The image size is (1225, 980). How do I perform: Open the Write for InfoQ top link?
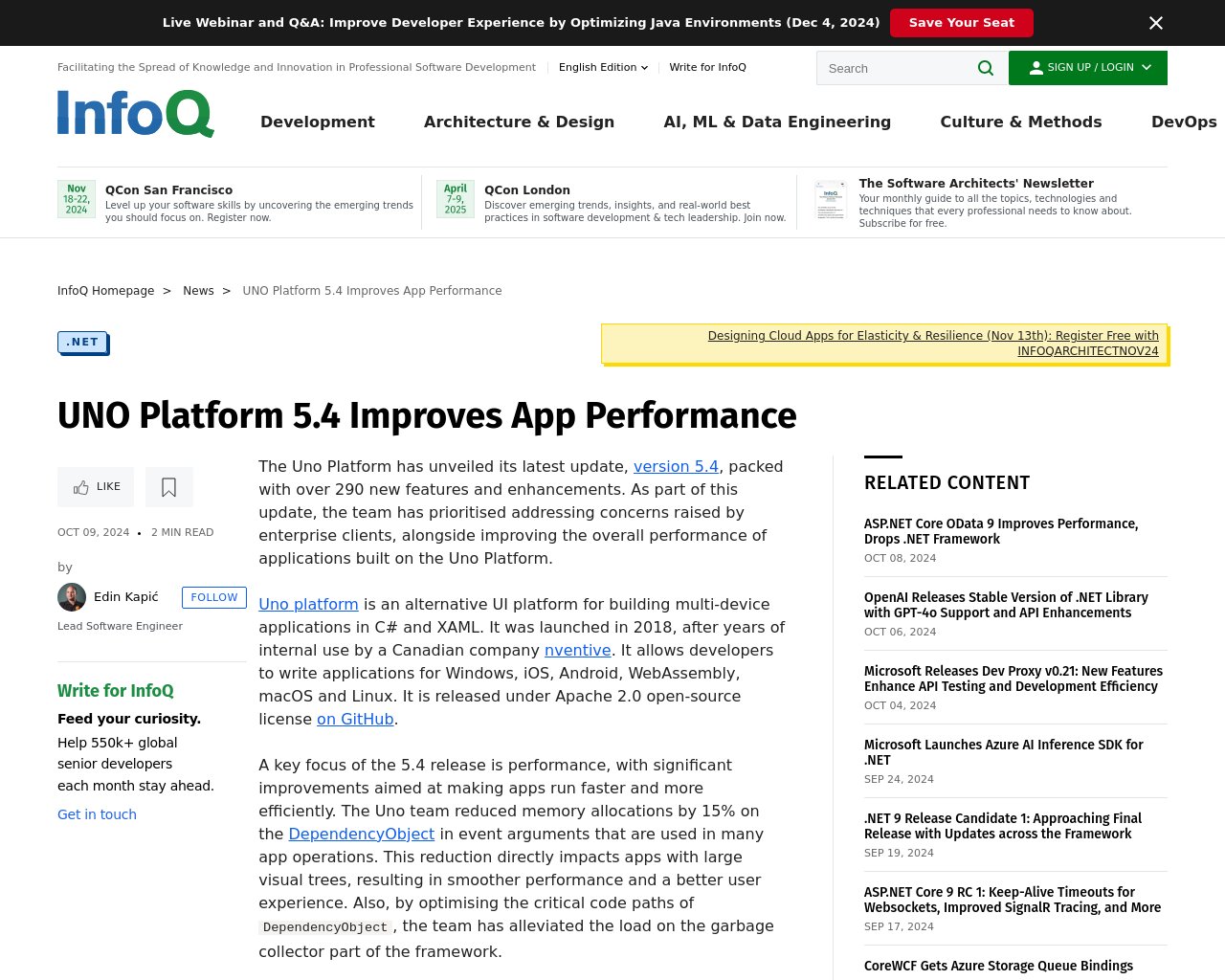(x=707, y=67)
